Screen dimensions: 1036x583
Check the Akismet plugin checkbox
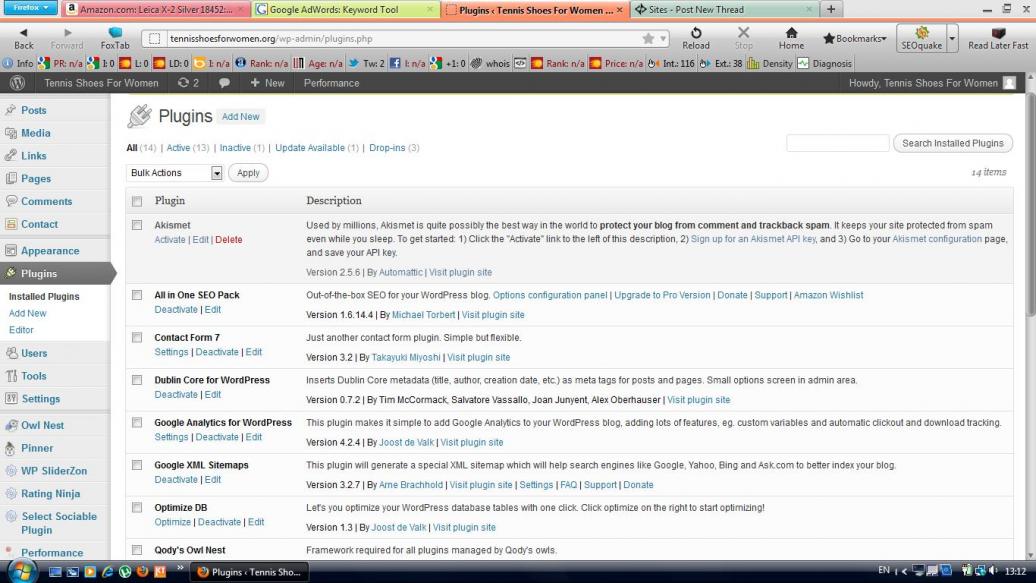[x=137, y=225]
